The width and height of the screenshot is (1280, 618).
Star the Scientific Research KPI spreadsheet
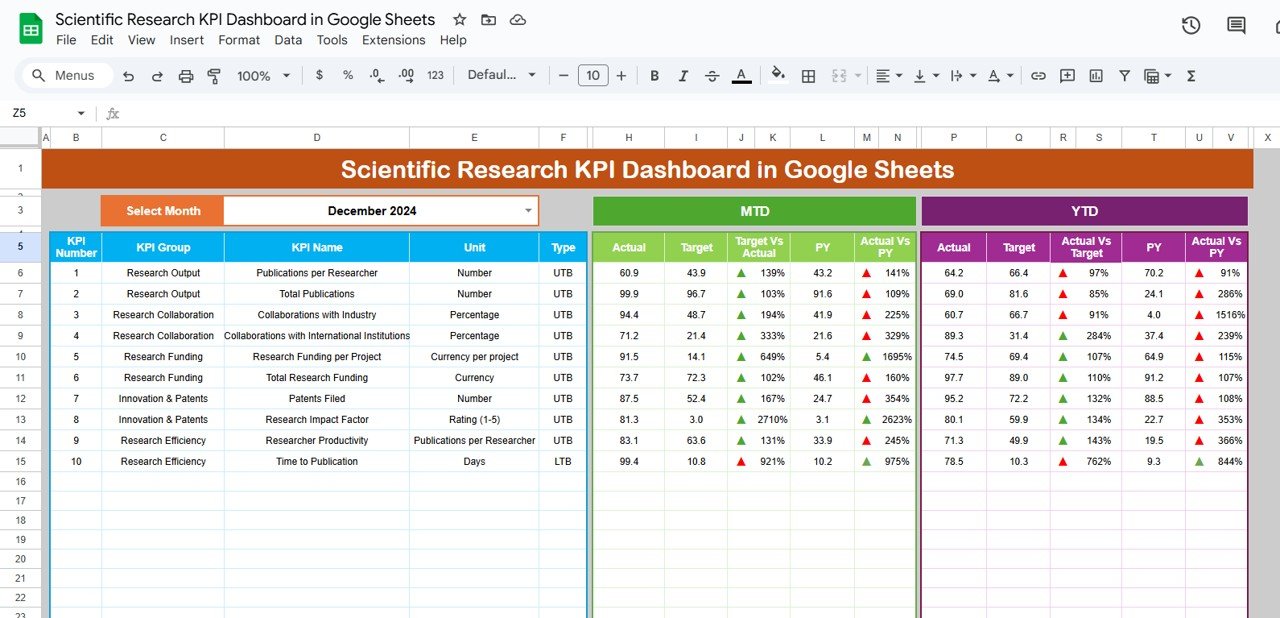[x=459, y=19]
